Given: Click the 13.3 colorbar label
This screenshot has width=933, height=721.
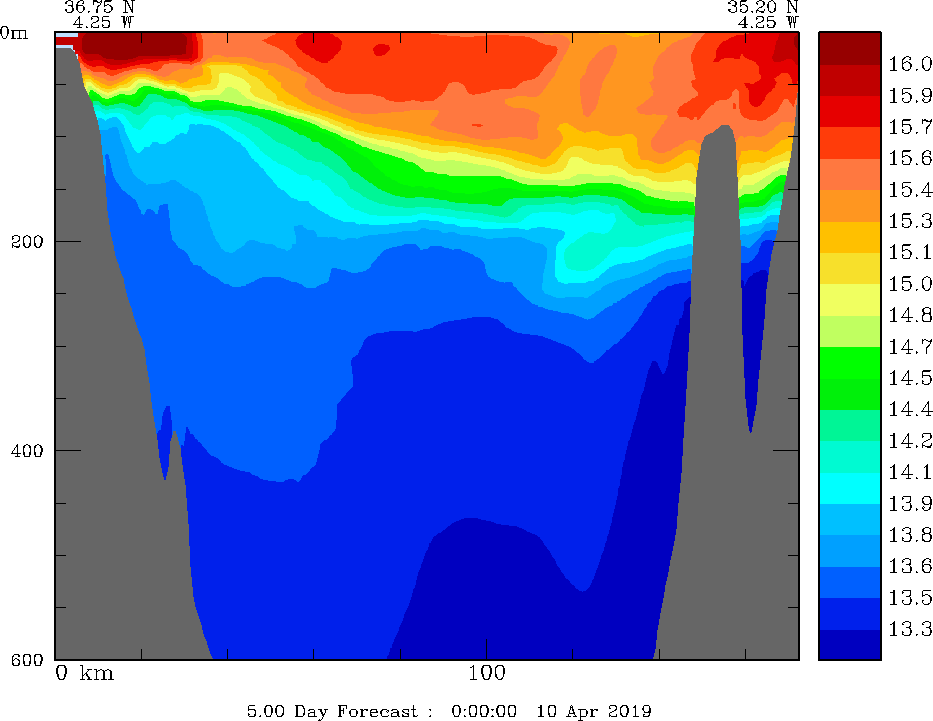Looking at the screenshot, I should click(x=910, y=629).
